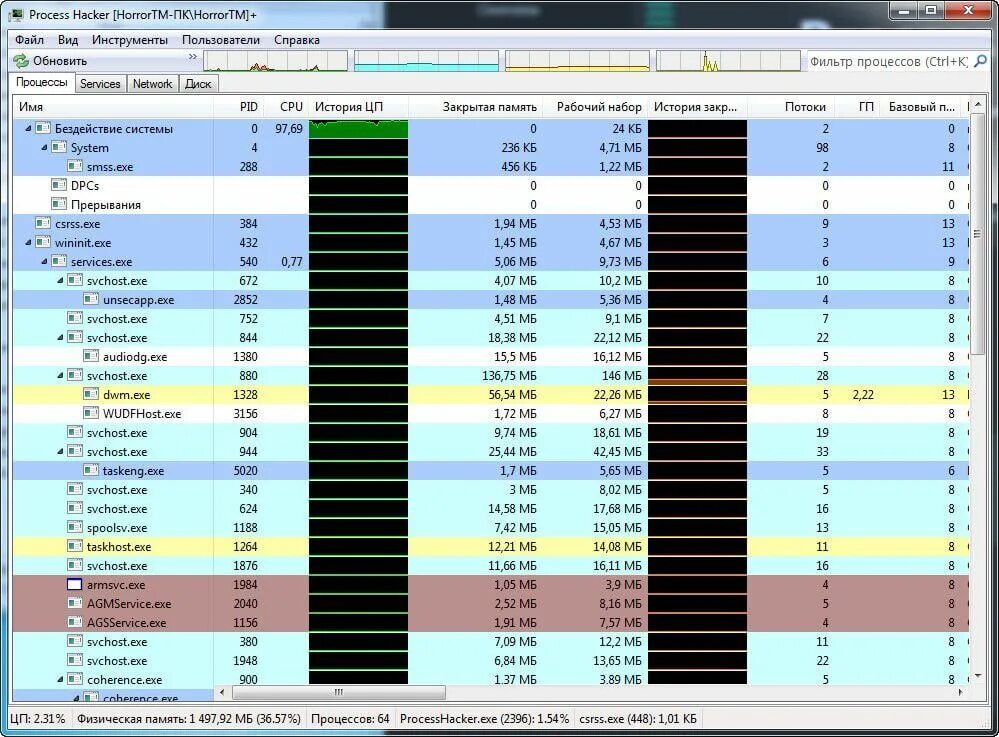
Task: Click the vertical scrollbar down arrow
Action: click(x=978, y=676)
